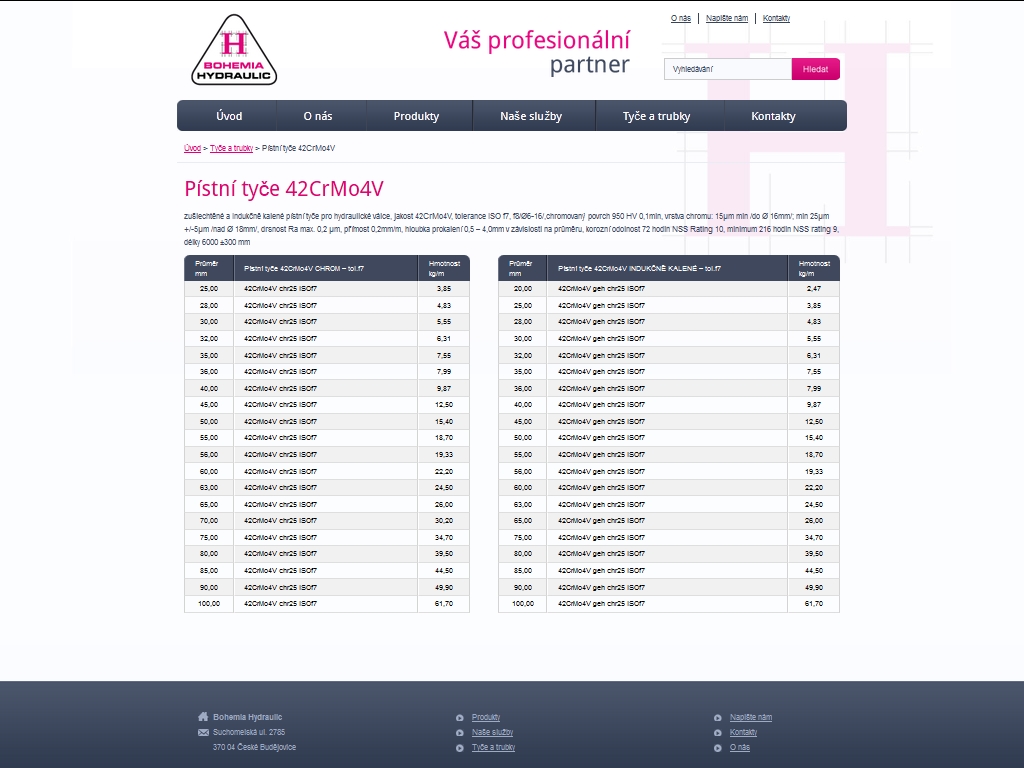Click the Bohemia Hydraulic logo
The height and width of the screenshot is (768, 1024).
coord(234,51)
